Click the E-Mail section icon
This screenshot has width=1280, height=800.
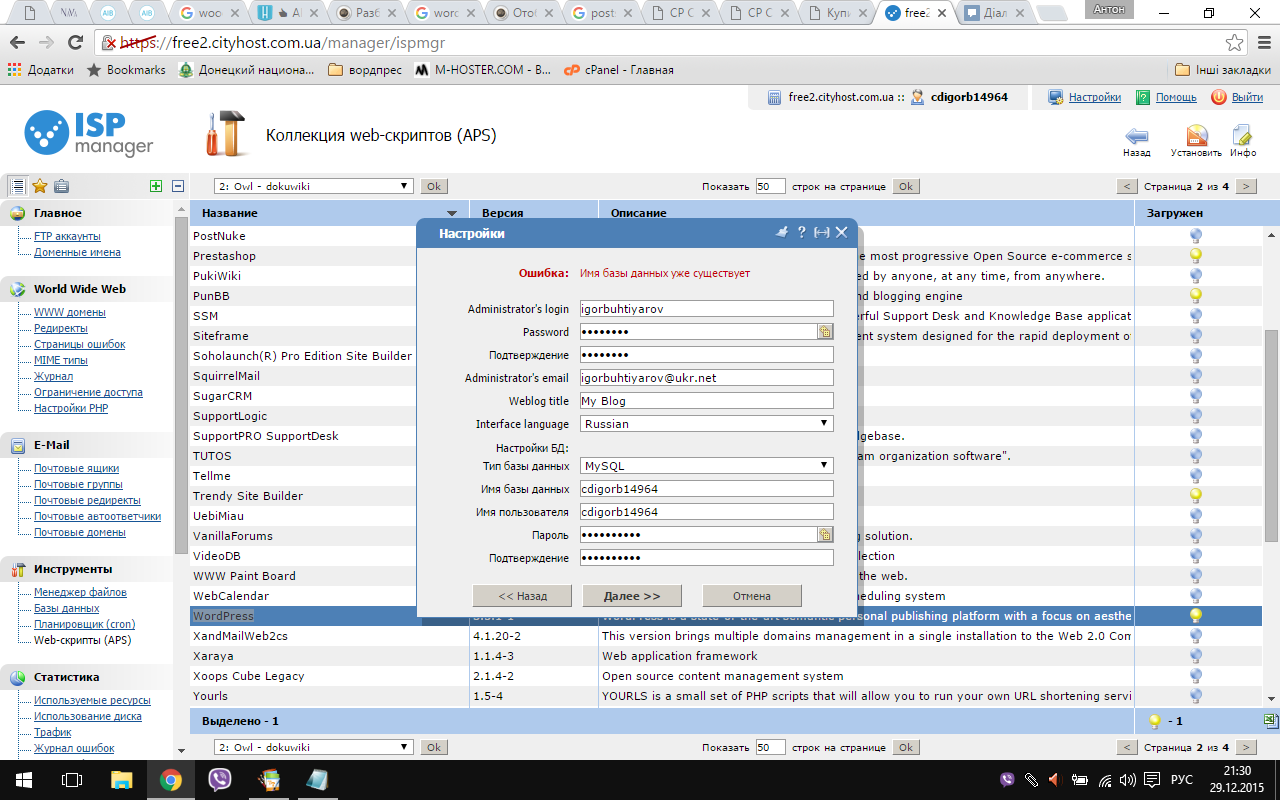[18, 445]
